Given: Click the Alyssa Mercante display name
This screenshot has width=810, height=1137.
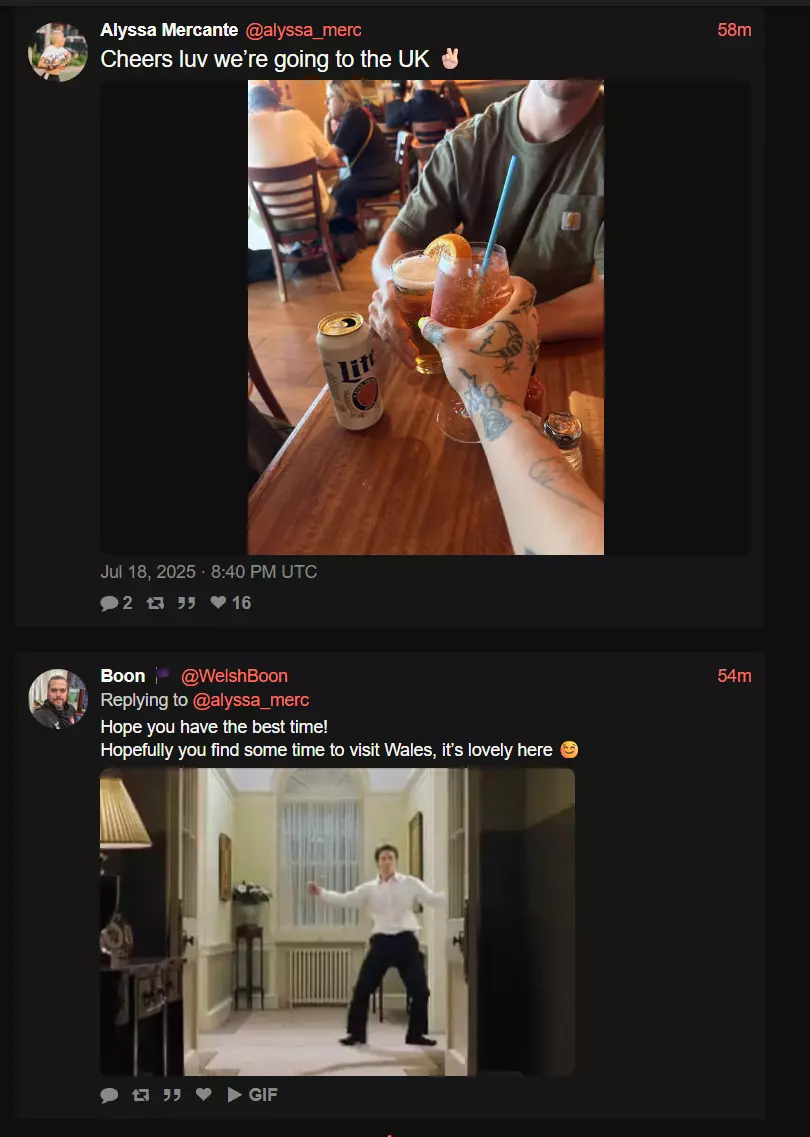Looking at the screenshot, I should 169,30.
